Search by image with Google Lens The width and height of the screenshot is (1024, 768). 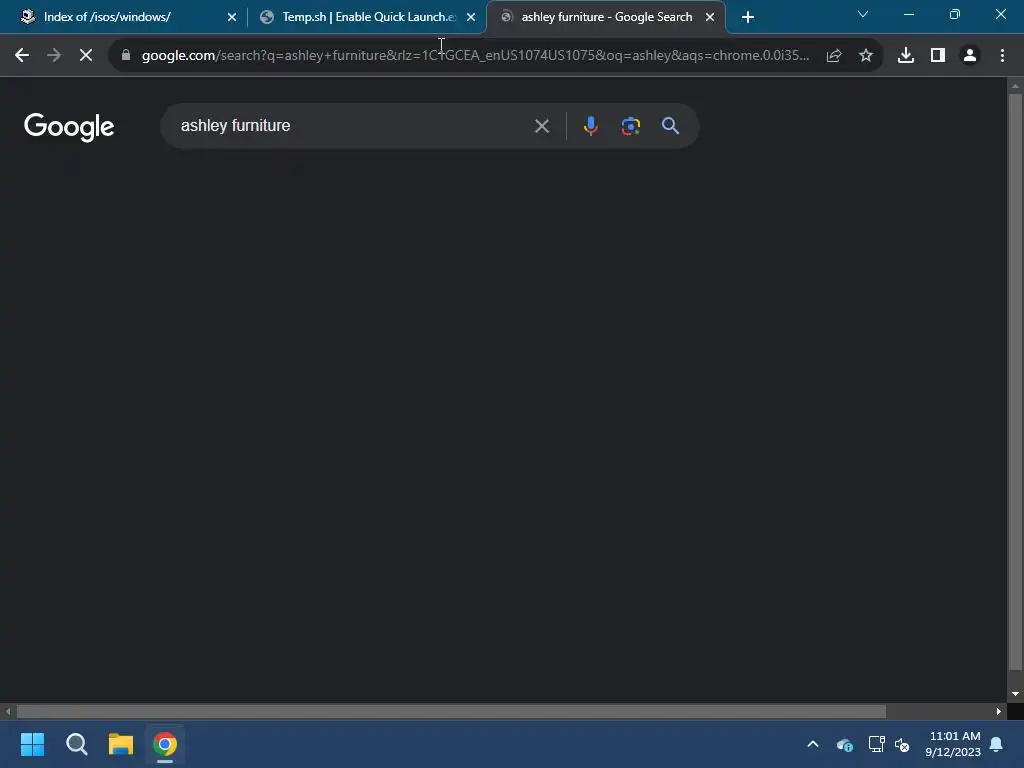[x=630, y=125]
